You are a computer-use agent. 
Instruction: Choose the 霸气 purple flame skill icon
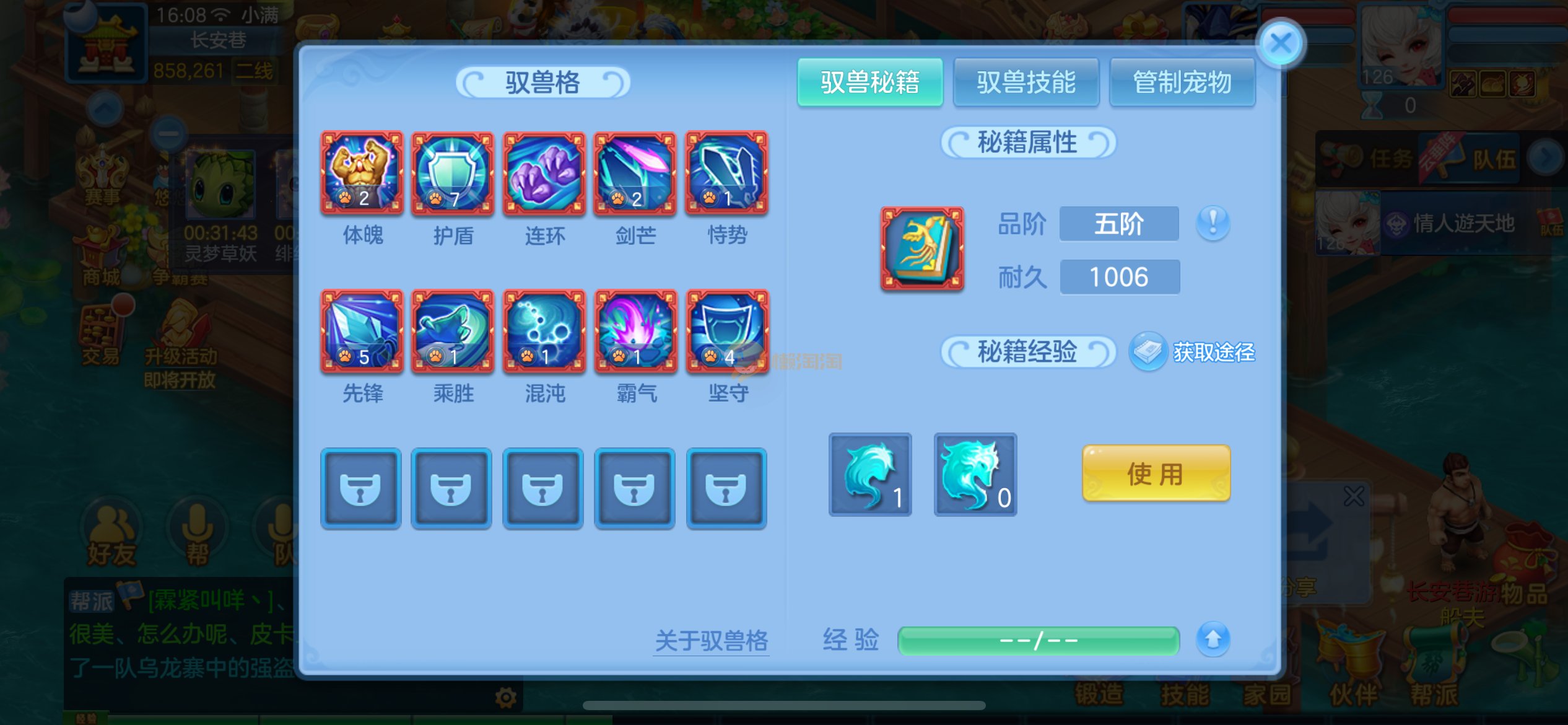(x=635, y=332)
